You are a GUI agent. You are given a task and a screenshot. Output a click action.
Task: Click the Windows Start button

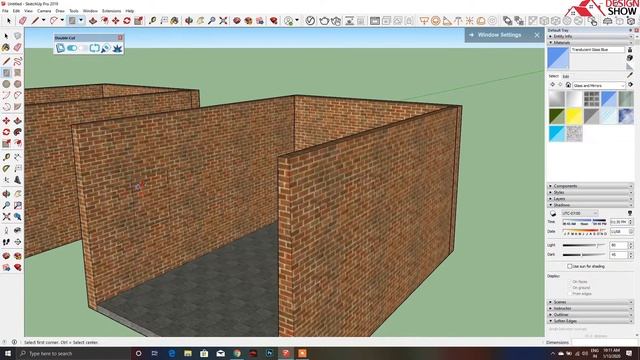pyautogui.click(x=7, y=353)
